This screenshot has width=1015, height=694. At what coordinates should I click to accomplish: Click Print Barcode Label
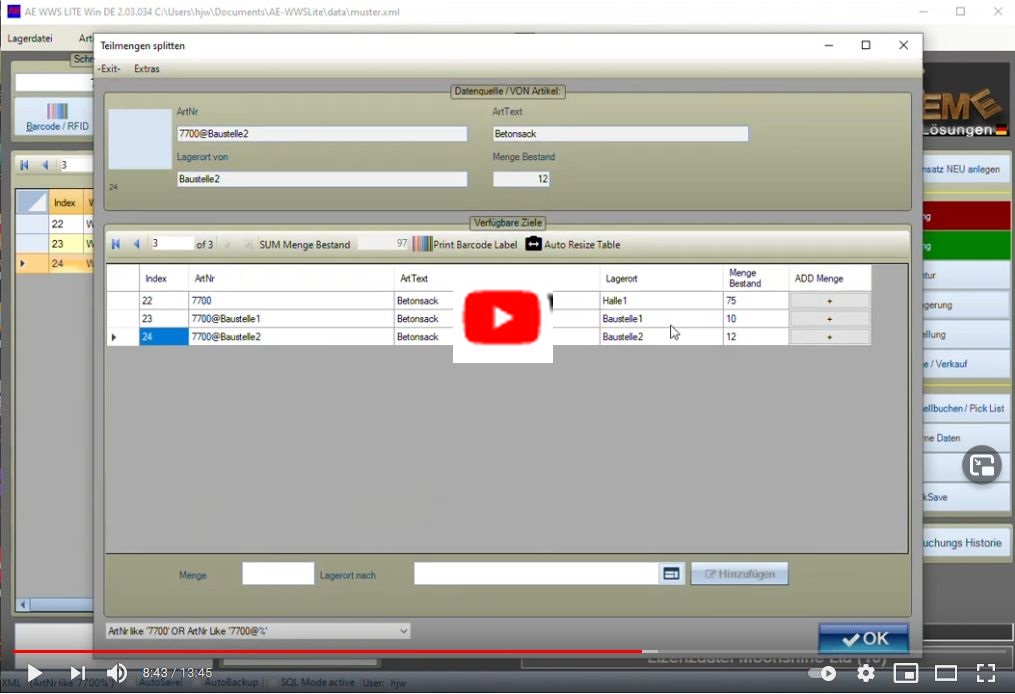(465, 244)
